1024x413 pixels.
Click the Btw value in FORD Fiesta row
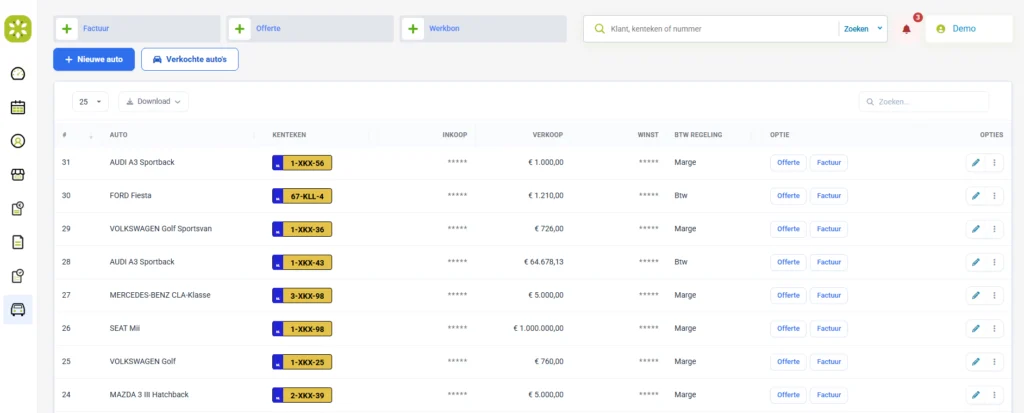[x=680, y=195]
